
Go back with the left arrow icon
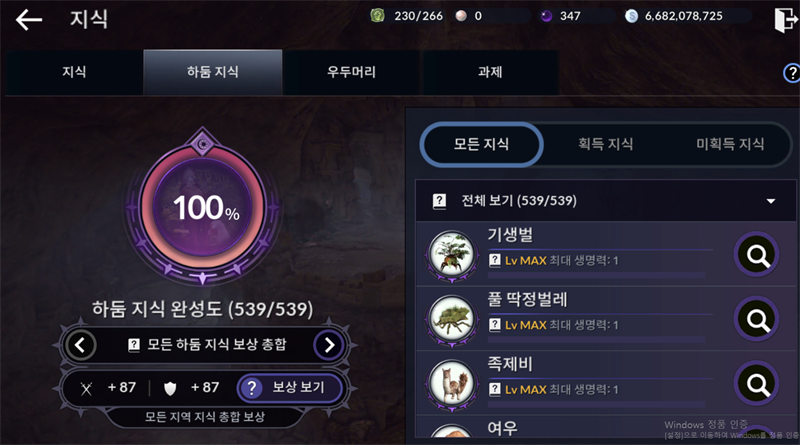point(29,20)
